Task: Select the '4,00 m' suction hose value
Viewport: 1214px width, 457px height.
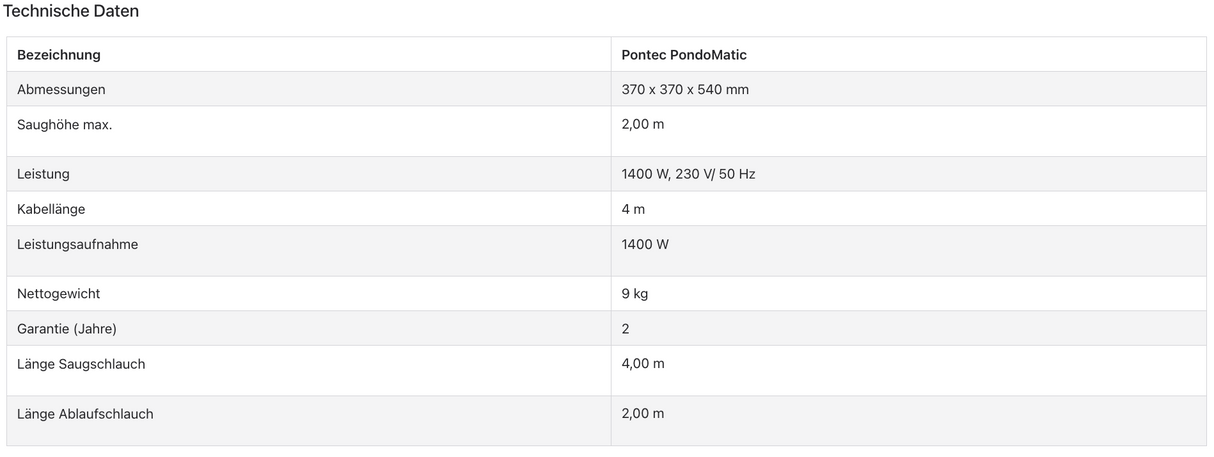Action: coord(643,364)
